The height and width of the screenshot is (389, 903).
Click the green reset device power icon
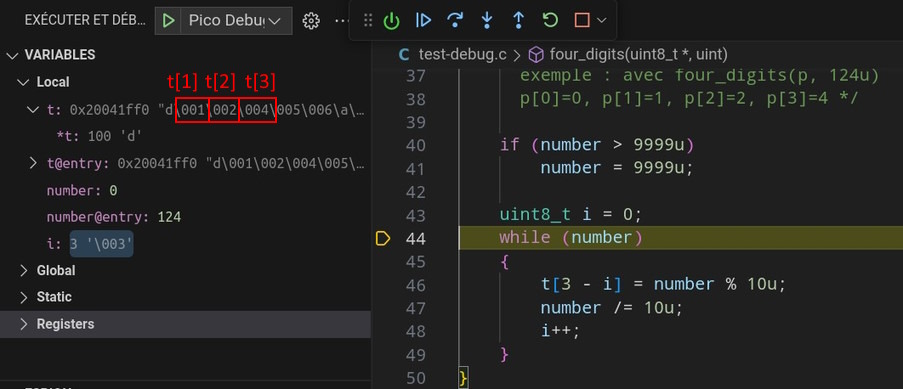coord(392,21)
